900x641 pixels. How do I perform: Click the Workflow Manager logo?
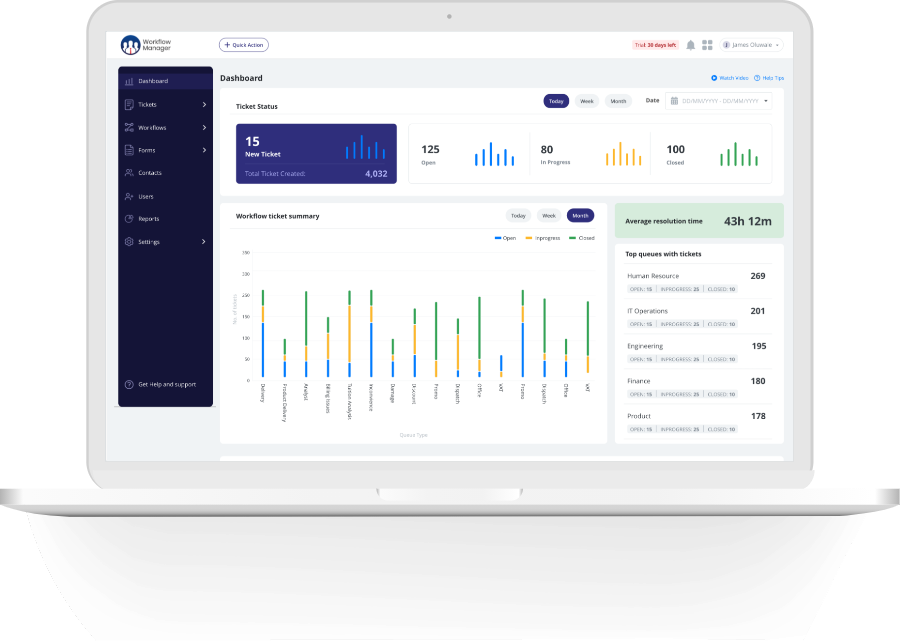click(146, 45)
